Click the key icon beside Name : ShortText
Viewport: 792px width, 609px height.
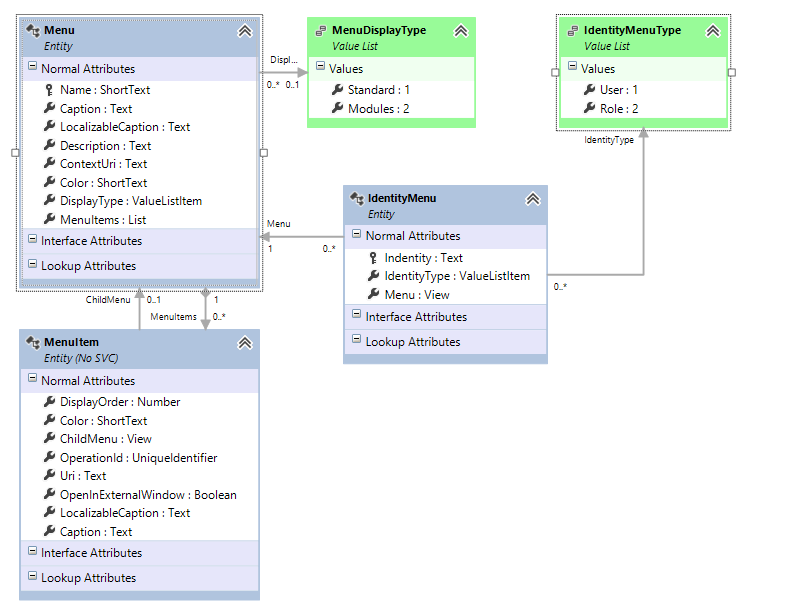(x=49, y=90)
